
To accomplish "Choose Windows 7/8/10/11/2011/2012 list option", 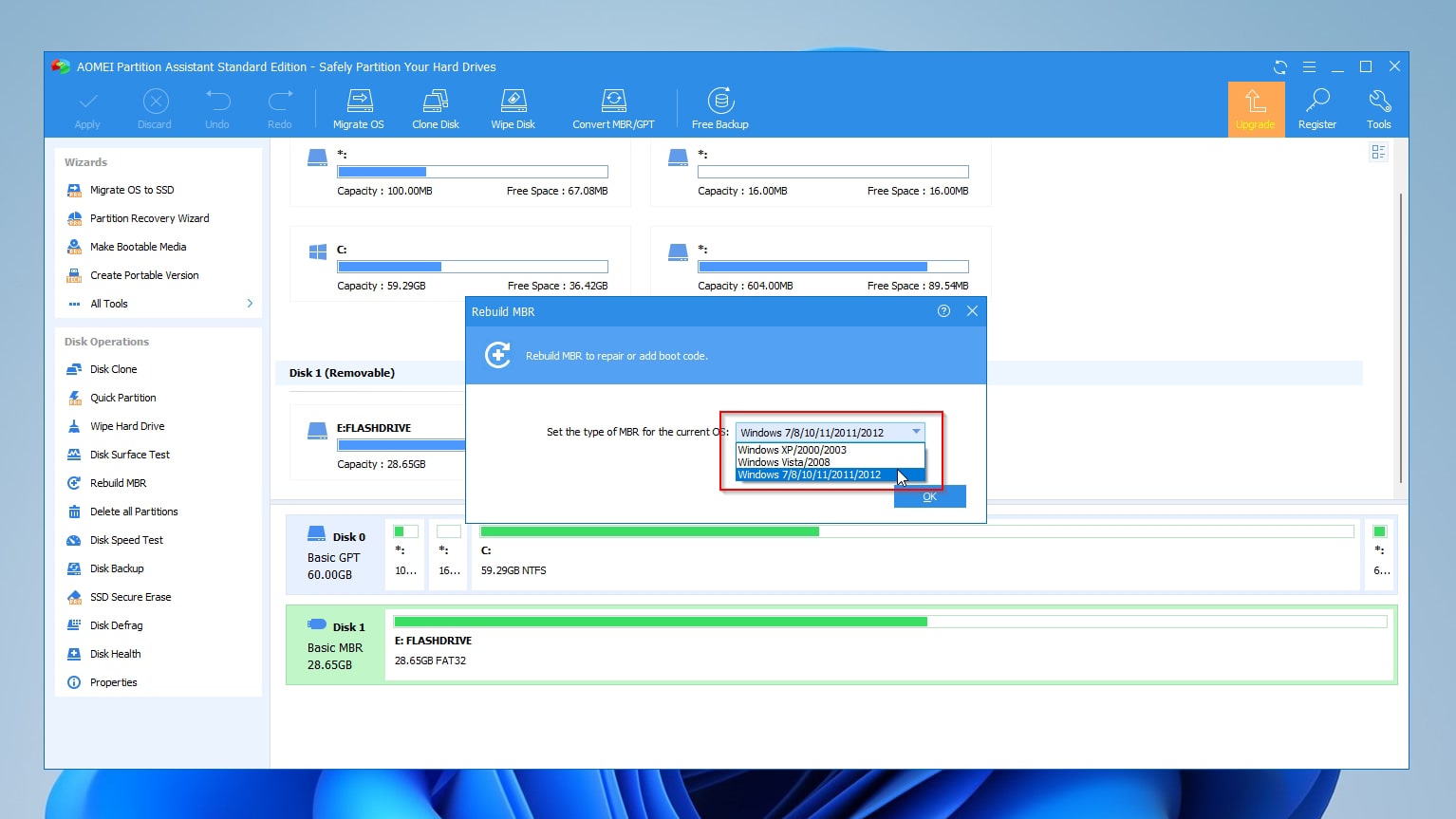I will (830, 475).
